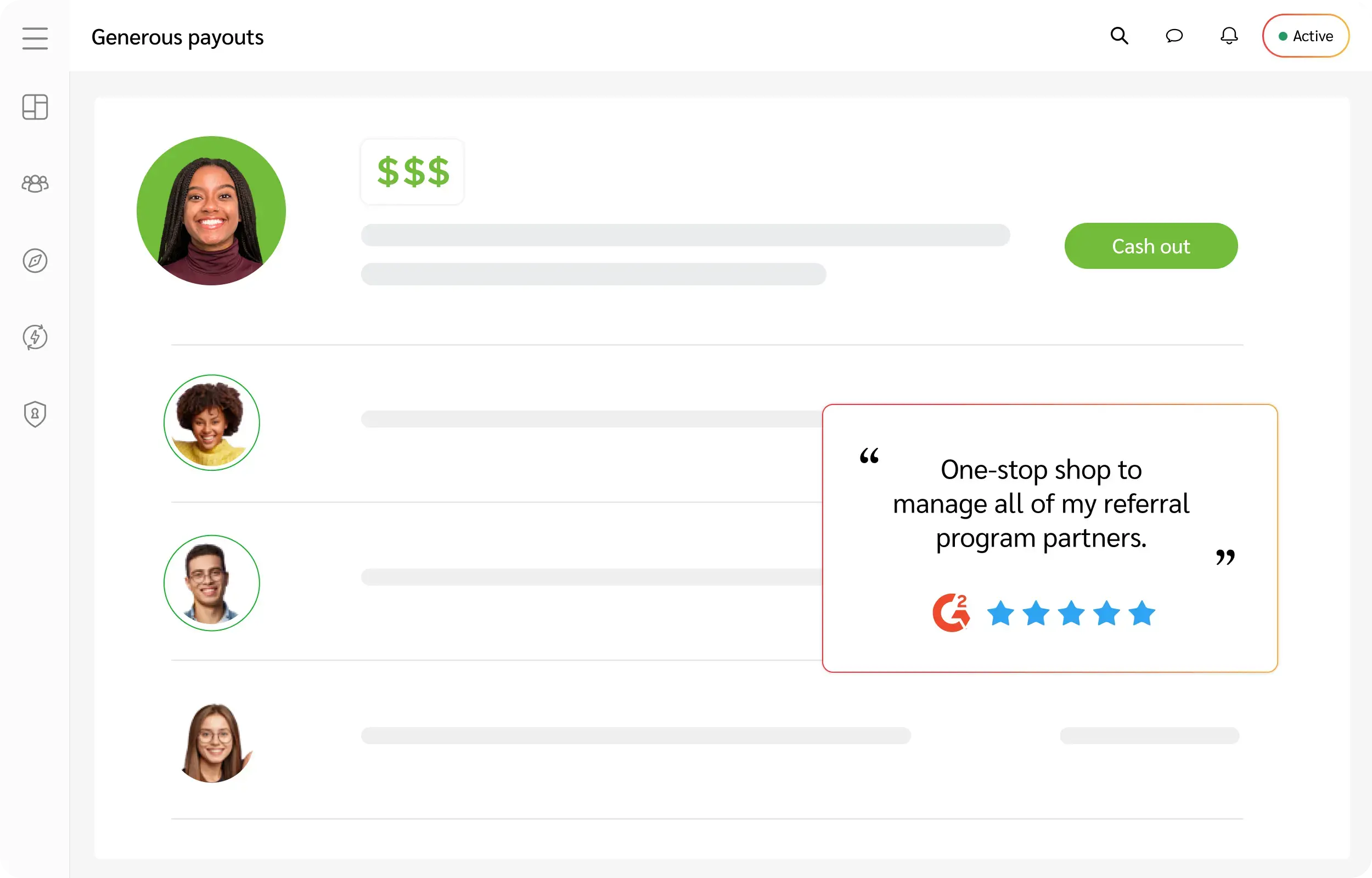Open the notifications bell
Image resolution: width=1372 pixels, height=878 pixels.
pos(1228,36)
